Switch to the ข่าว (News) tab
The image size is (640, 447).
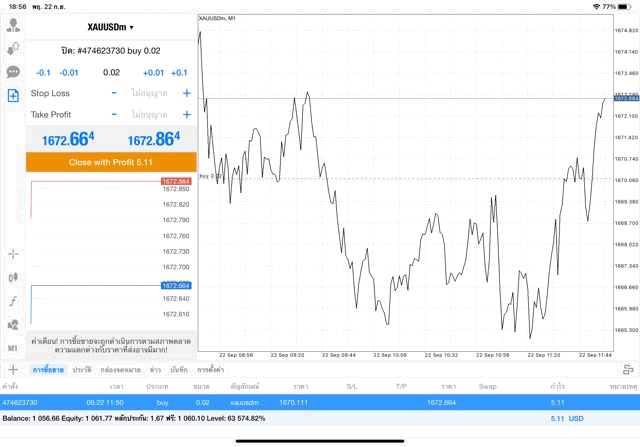click(155, 370)
